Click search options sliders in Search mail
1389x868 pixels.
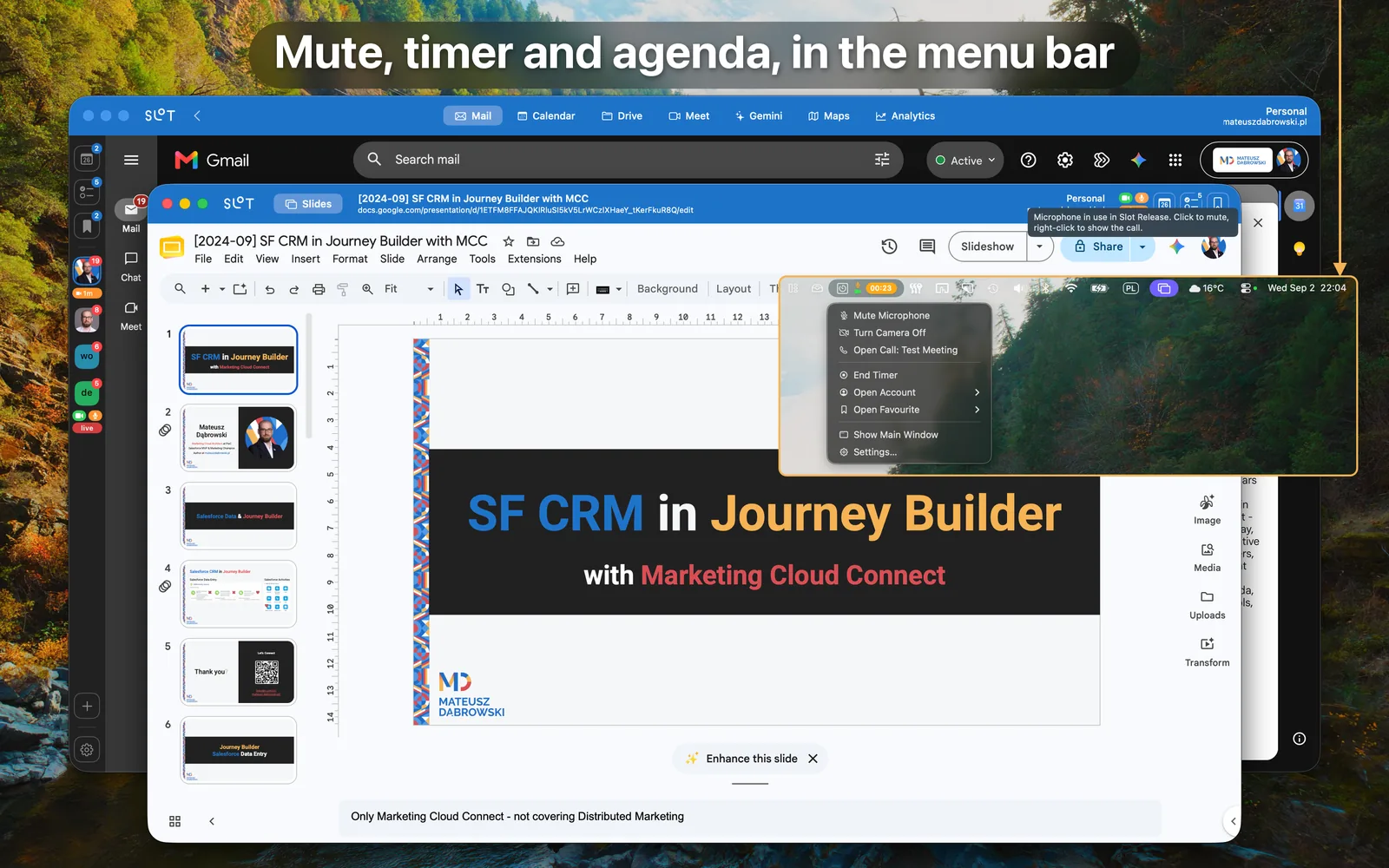882,160
